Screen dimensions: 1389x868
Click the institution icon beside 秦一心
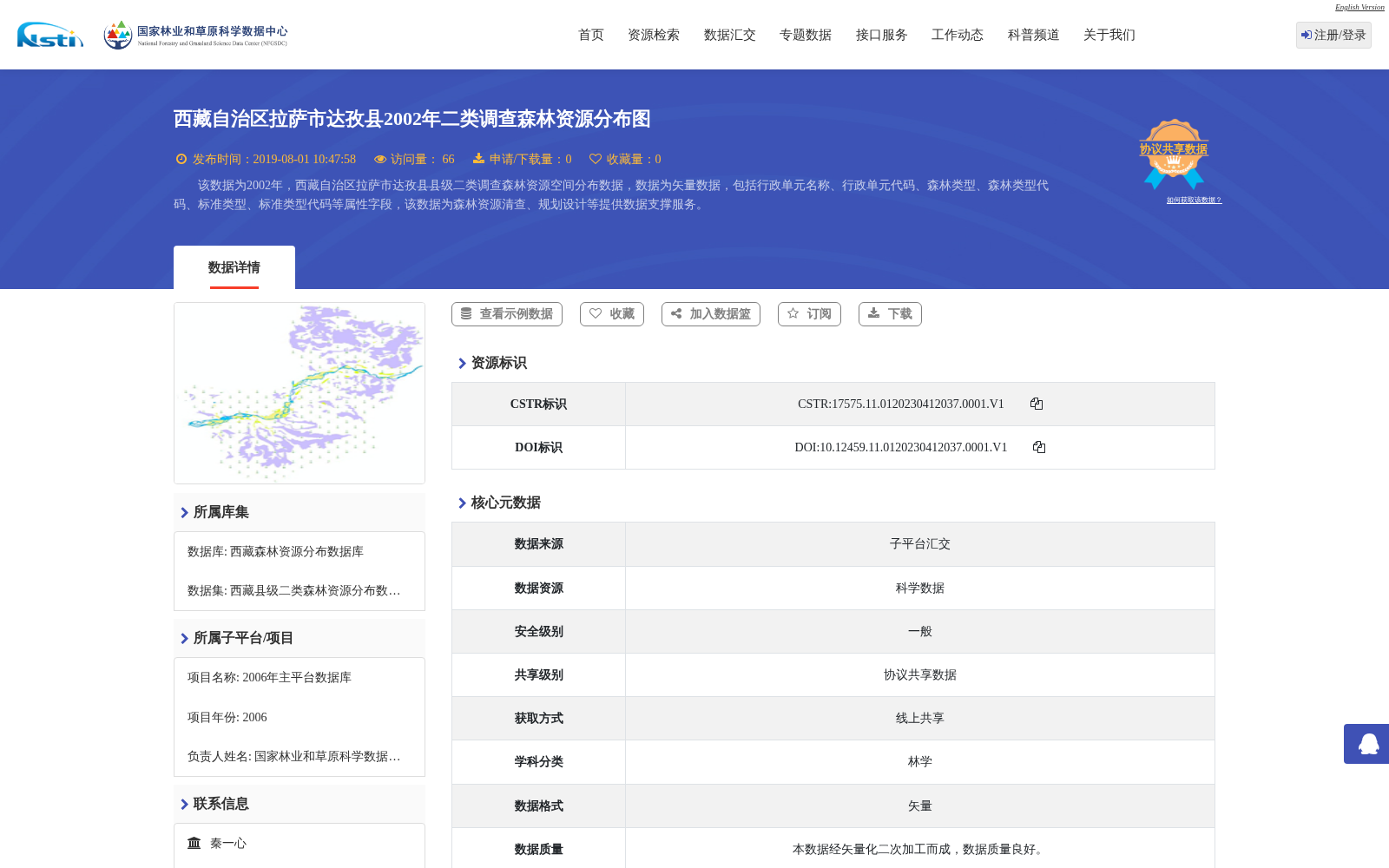coord(194,843)
